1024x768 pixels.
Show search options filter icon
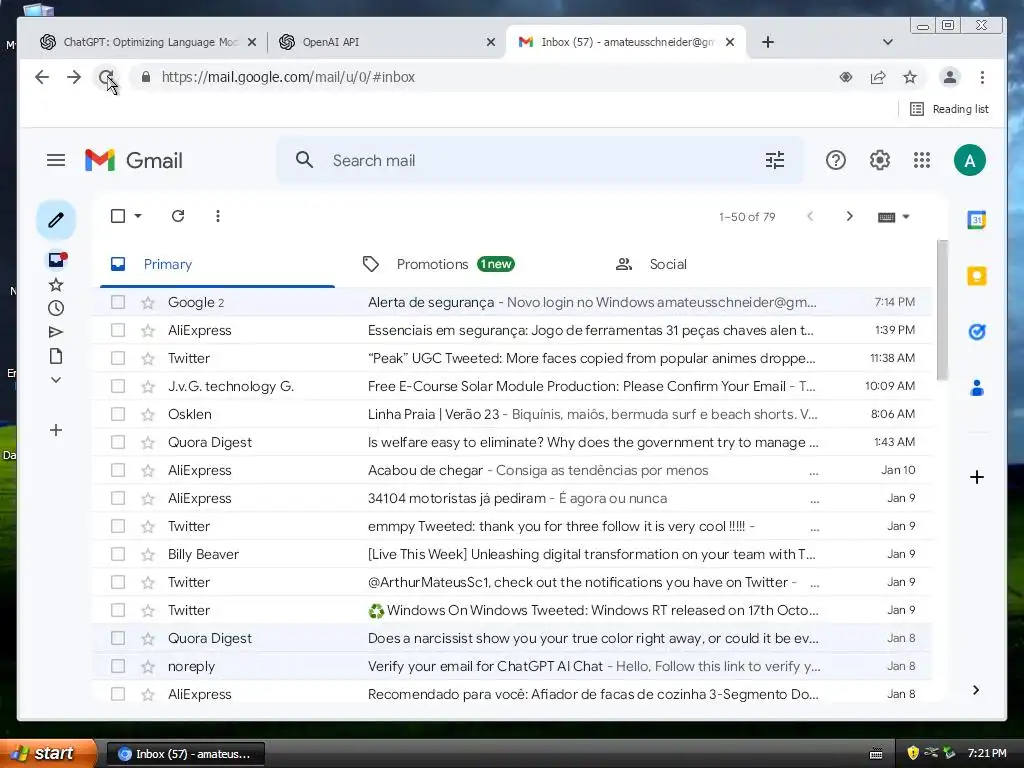pyautogui.click(x=775, y=160)
